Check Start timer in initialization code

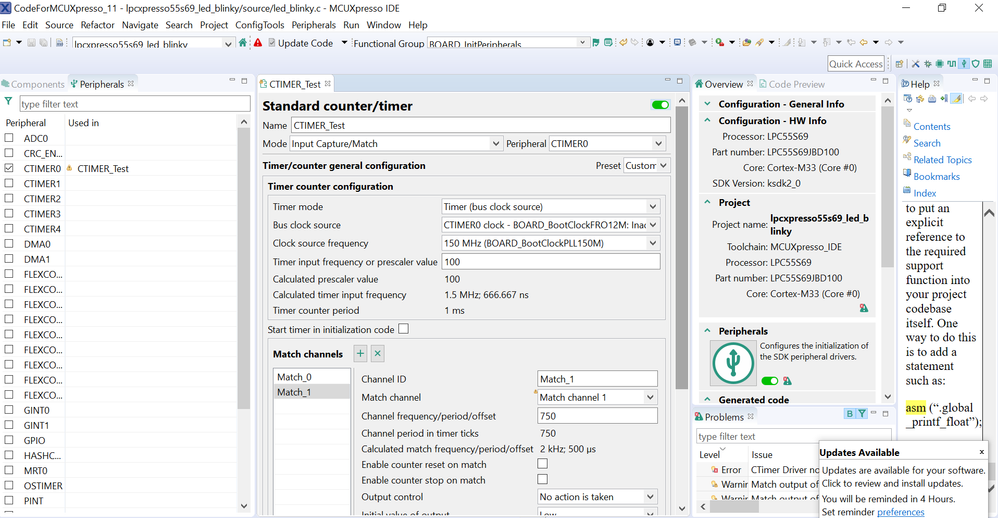click(x=404, y=329)
